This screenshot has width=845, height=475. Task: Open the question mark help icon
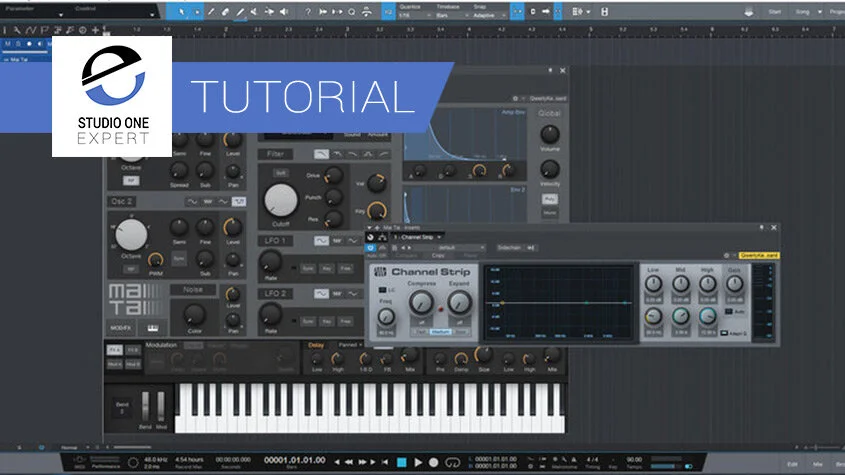coord(308,12)
